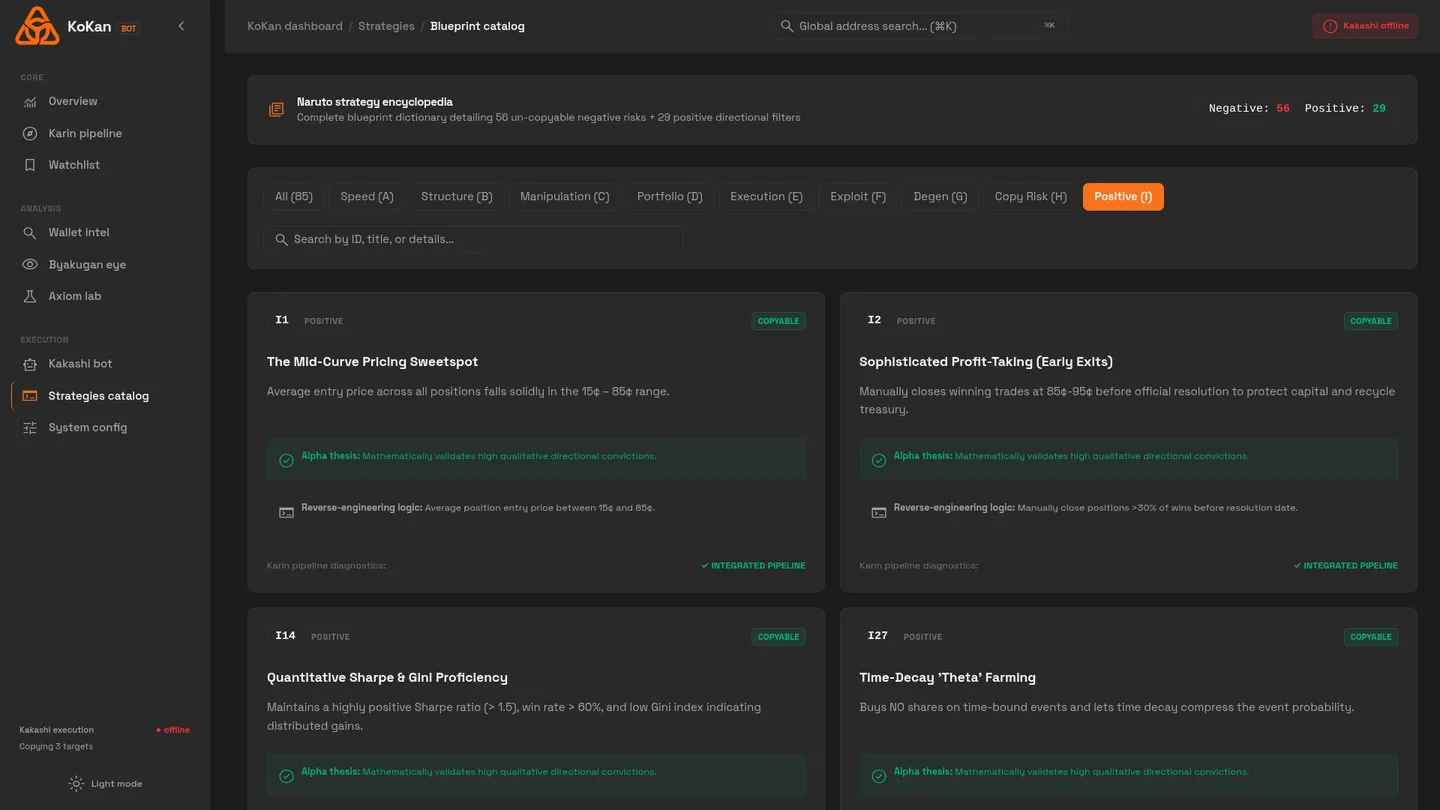Select the Manipulation (C) filter tab

(565, 197)
